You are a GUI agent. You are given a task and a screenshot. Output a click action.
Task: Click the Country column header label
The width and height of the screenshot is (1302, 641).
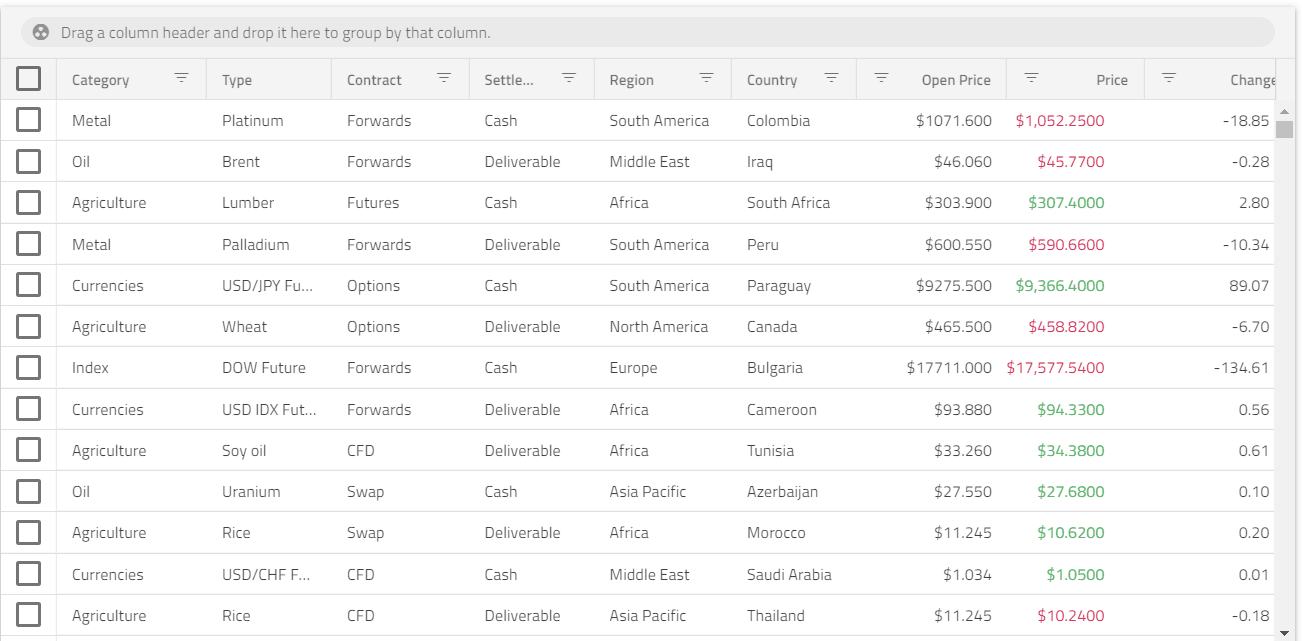772,80
